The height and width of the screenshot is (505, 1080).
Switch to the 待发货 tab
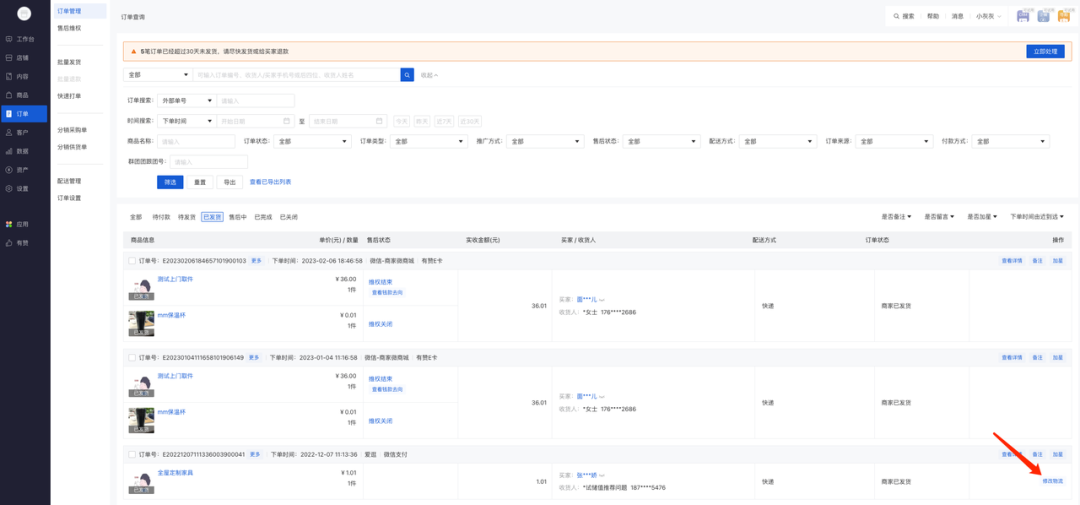coord(186,216)
